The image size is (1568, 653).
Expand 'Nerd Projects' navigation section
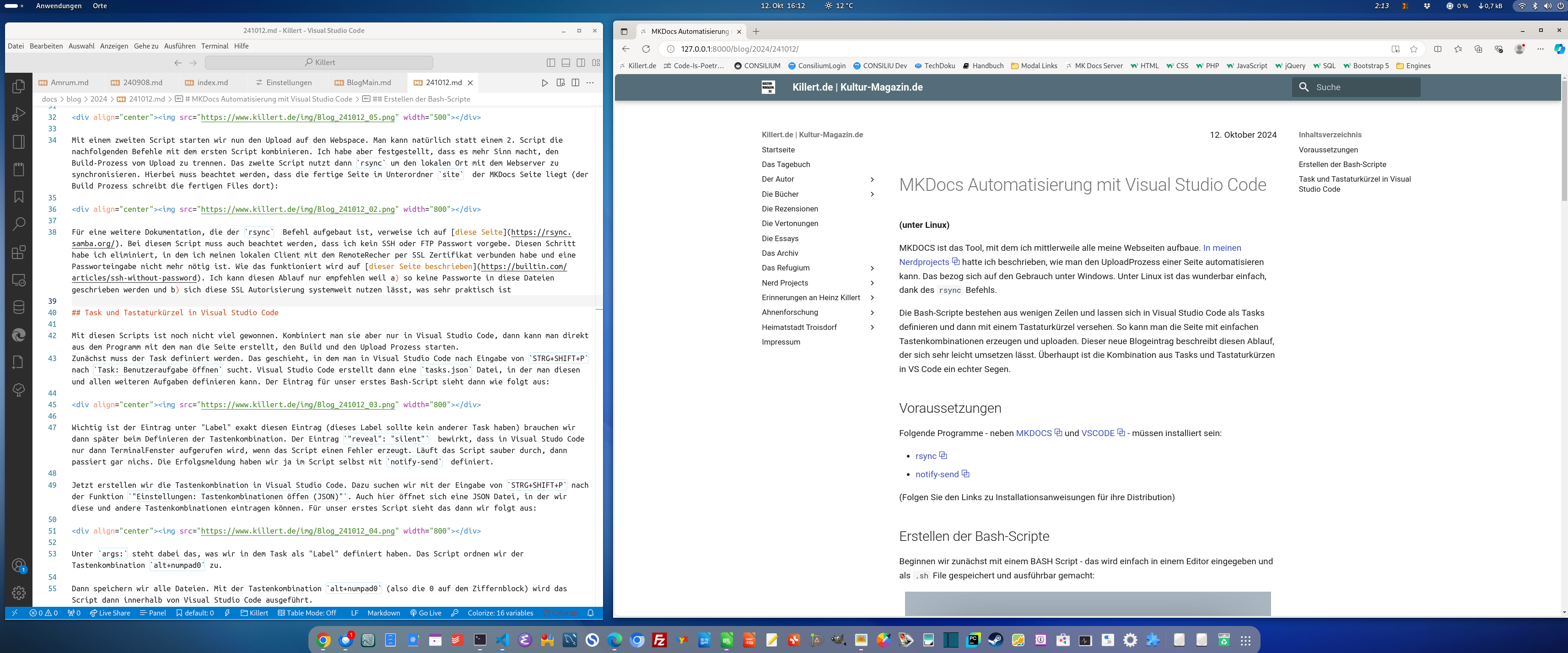click(872, 283)
